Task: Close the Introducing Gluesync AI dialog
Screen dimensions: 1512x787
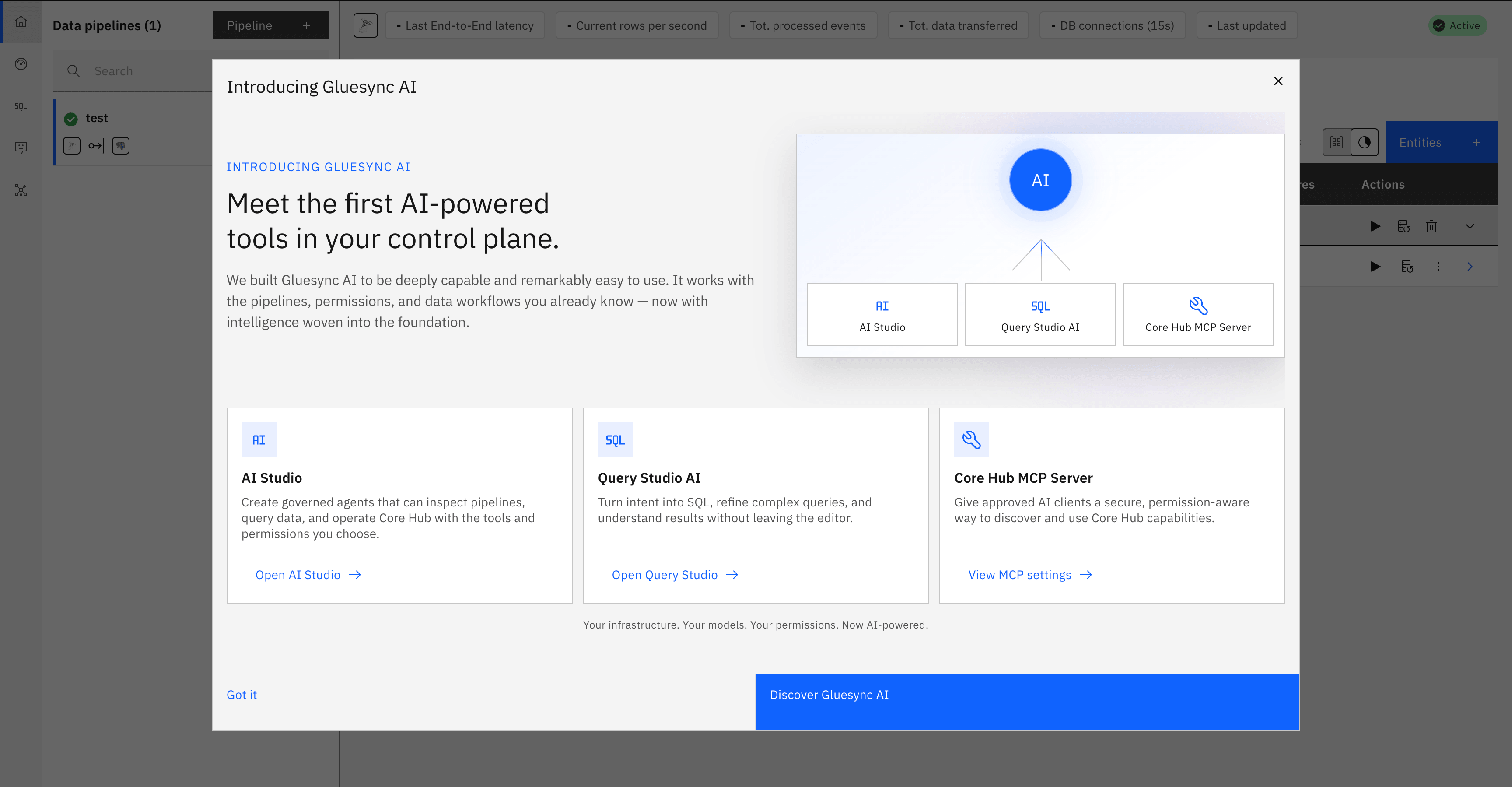Action: (1278, 81)
